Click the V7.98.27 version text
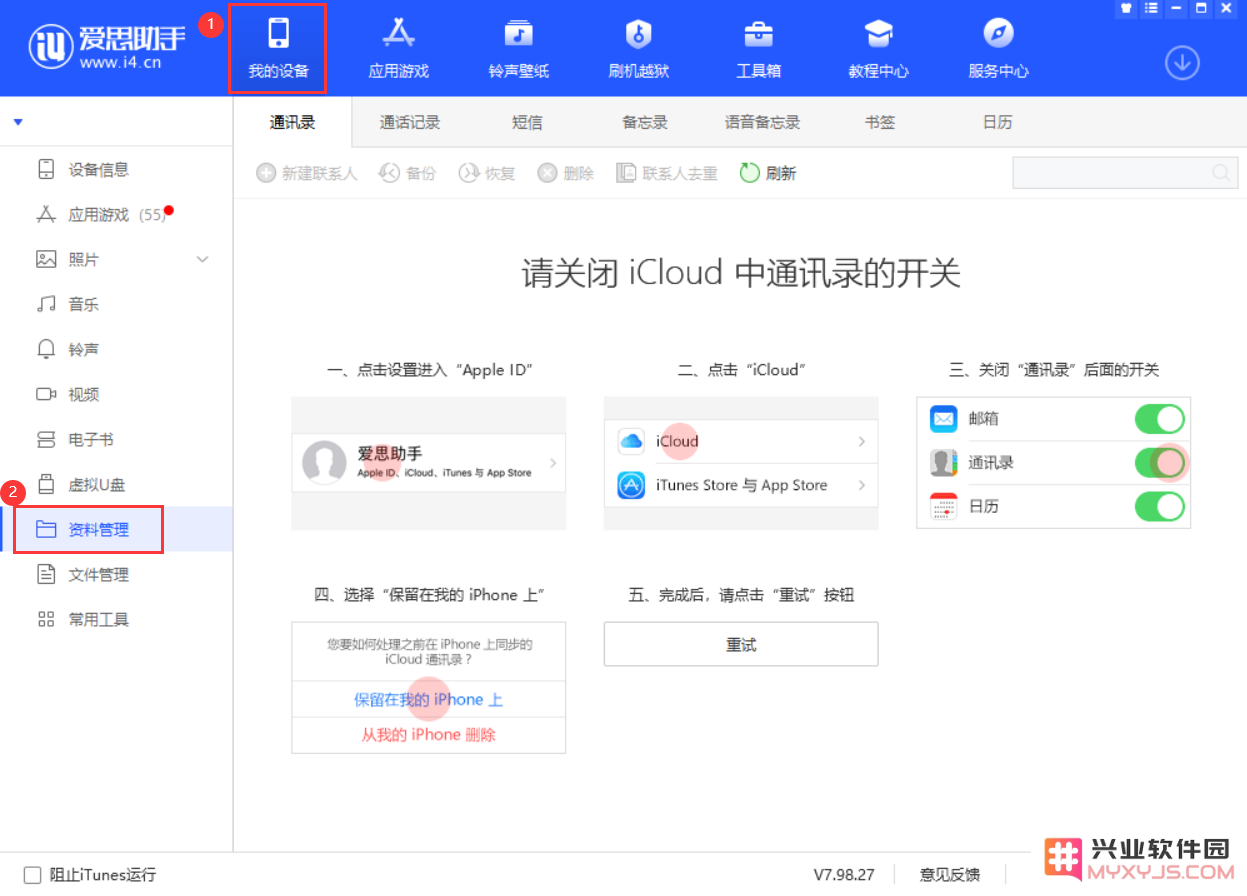The height and width of the screenshot is (896, 1247). [x=844, y=875]
